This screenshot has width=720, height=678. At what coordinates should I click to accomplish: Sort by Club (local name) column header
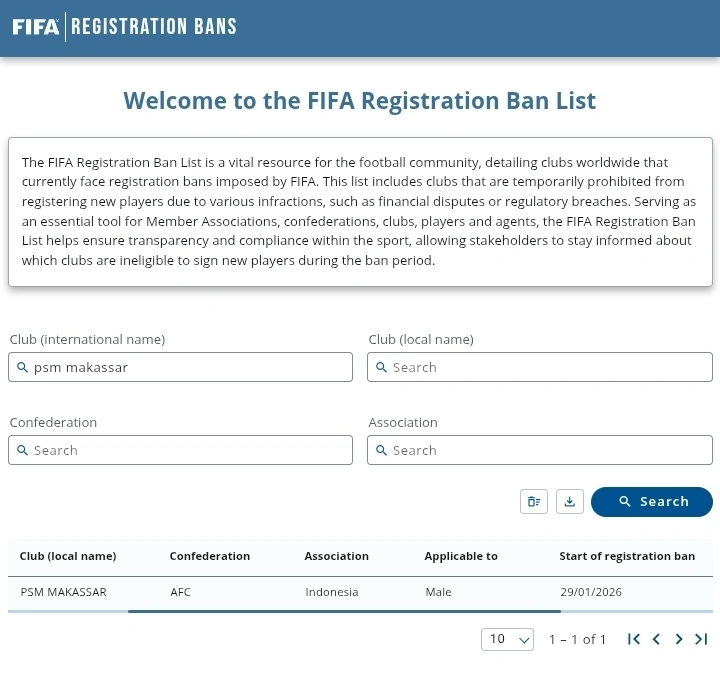[x=68, y=556]
